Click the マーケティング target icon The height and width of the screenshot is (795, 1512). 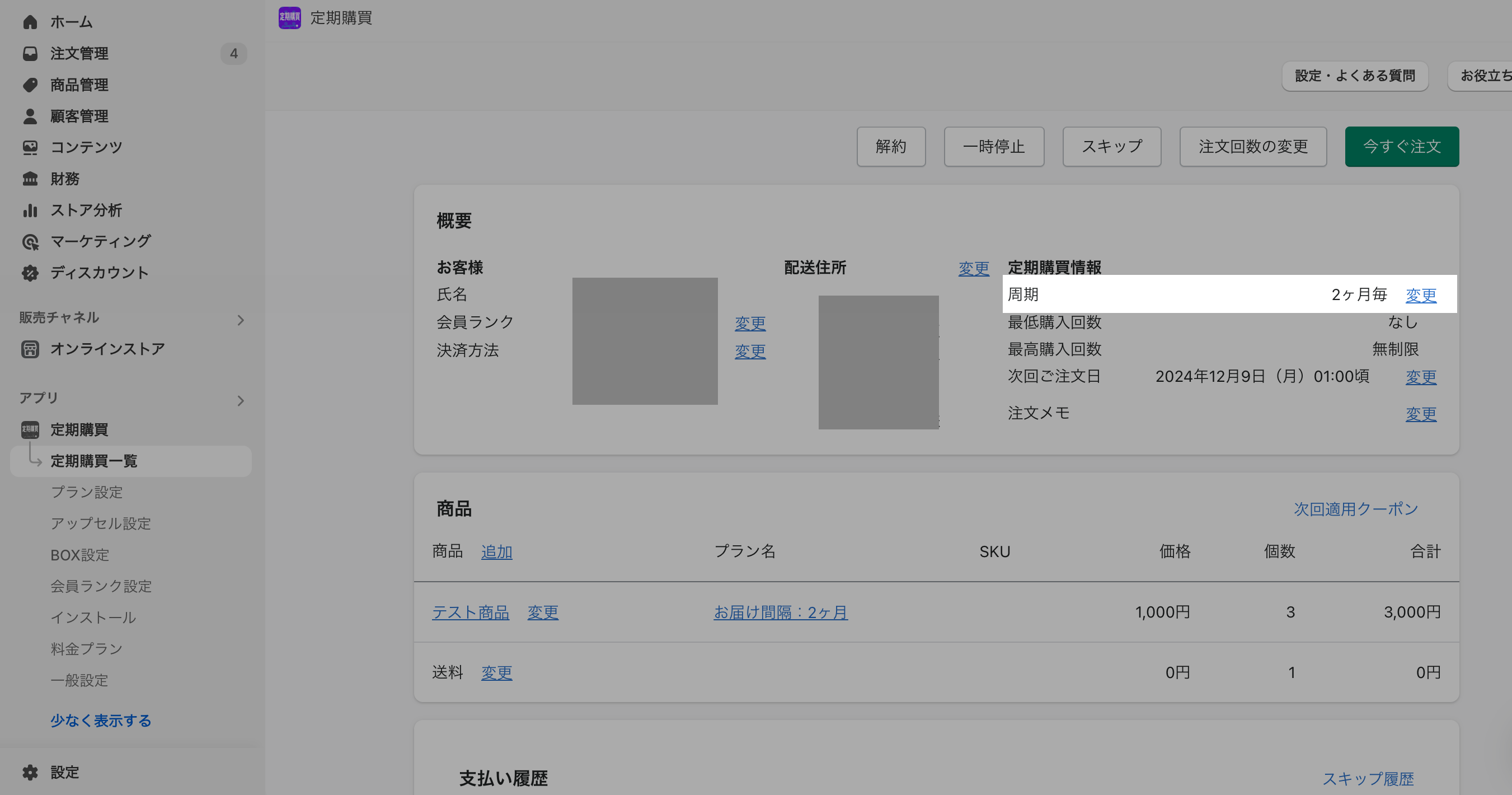point(30,241)
